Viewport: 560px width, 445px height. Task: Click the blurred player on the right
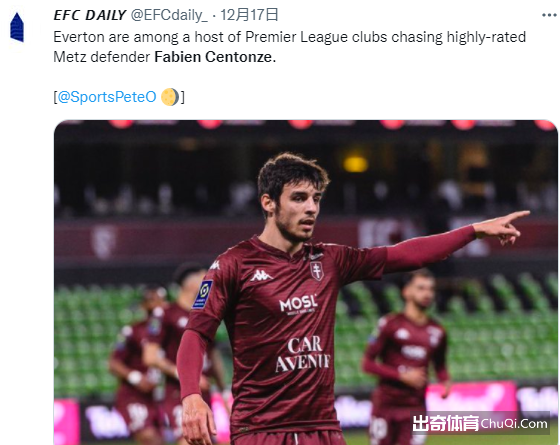405,356
